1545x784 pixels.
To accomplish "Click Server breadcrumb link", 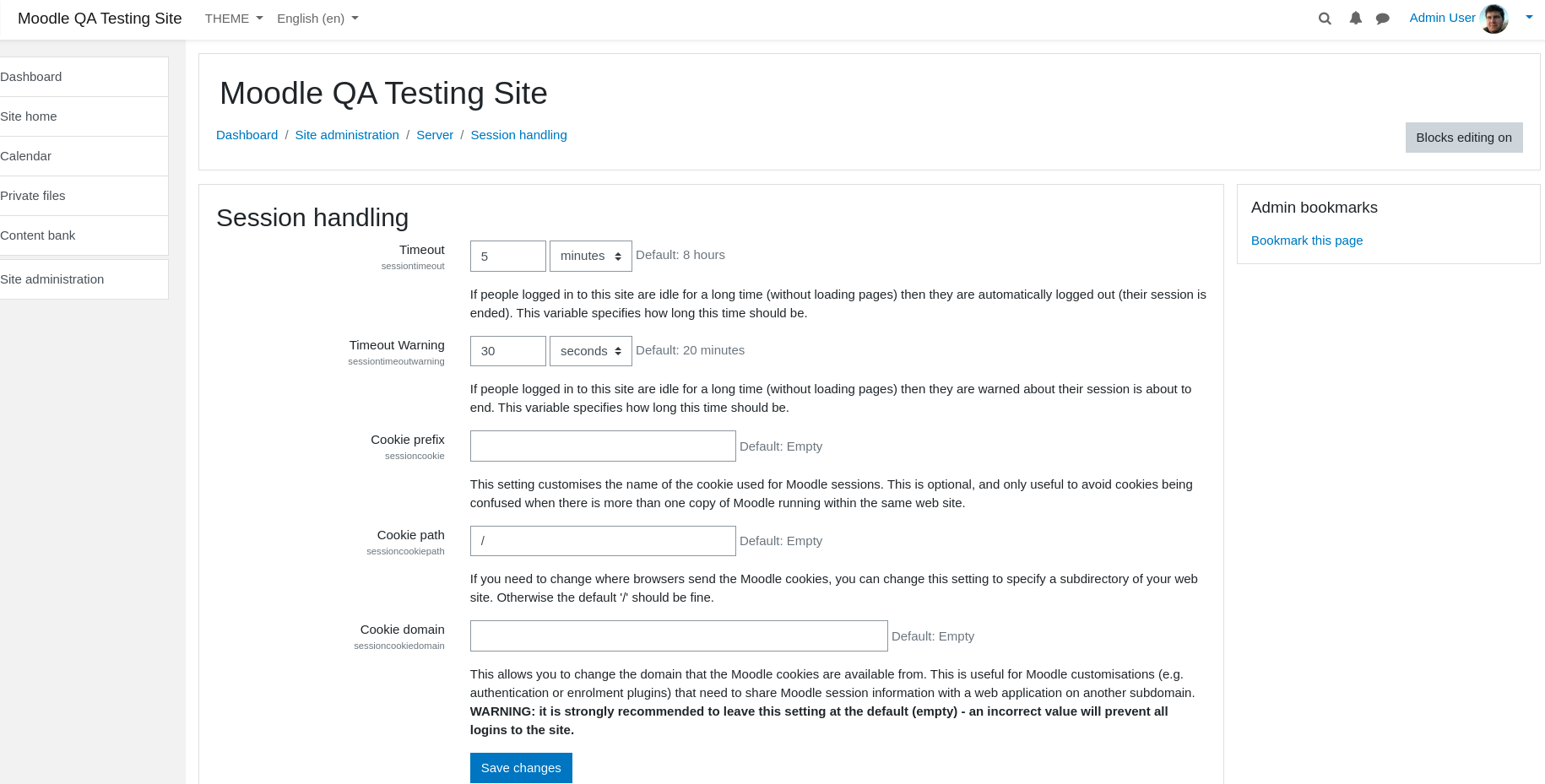I will click(x=435, y=135).
